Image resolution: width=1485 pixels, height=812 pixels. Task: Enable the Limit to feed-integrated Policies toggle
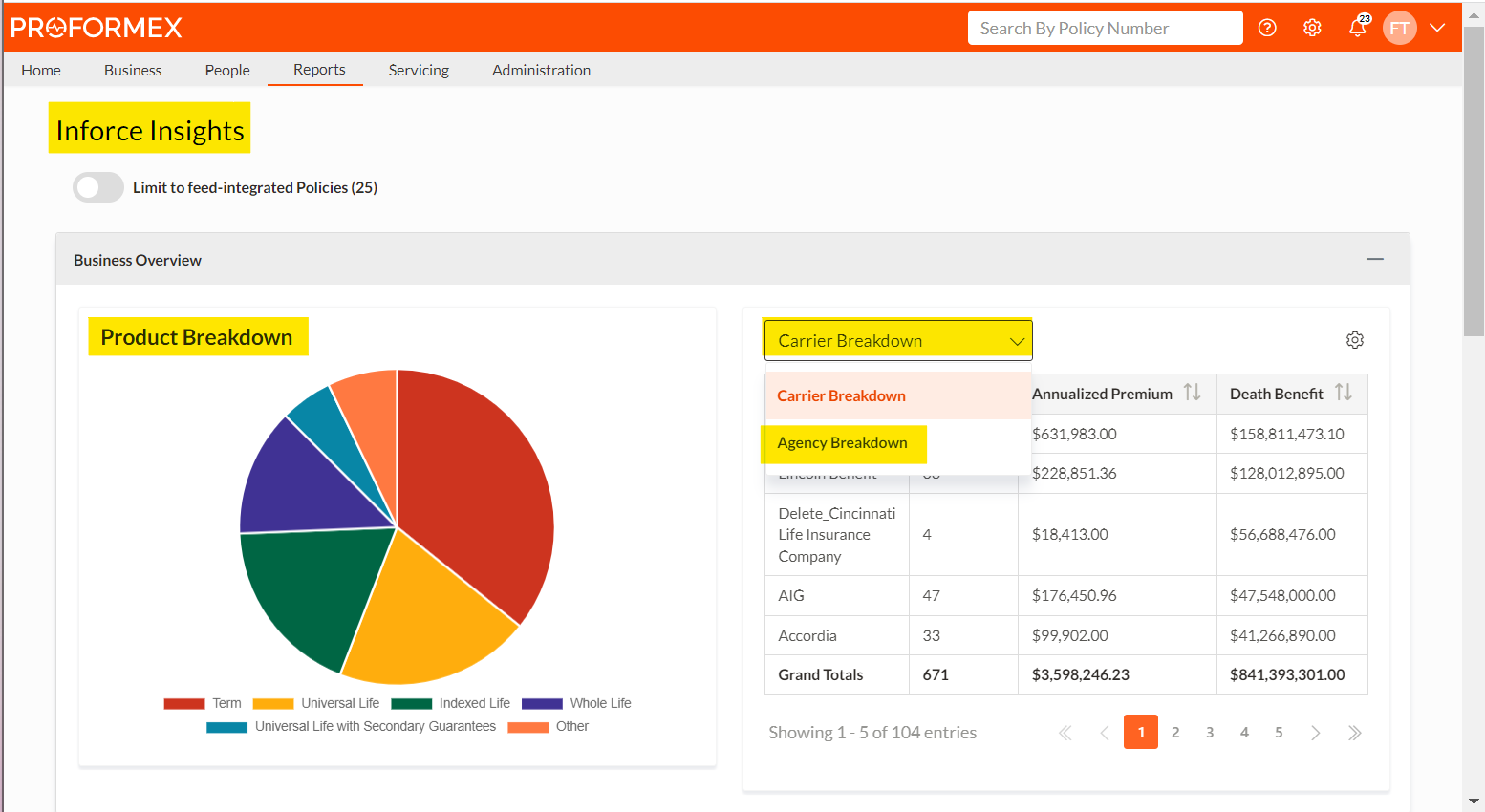(97, 187)
